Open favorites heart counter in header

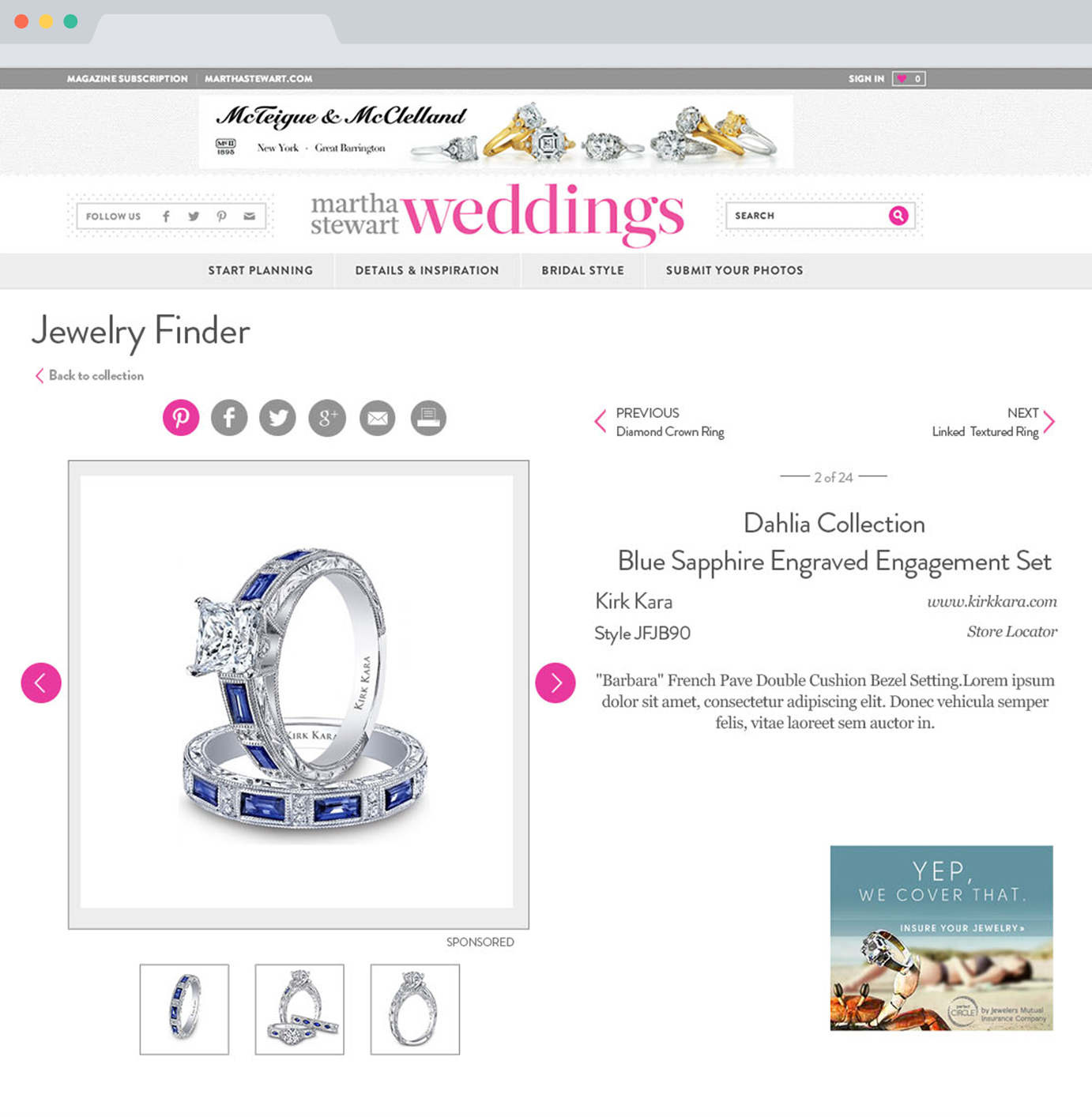pos(909,78)
